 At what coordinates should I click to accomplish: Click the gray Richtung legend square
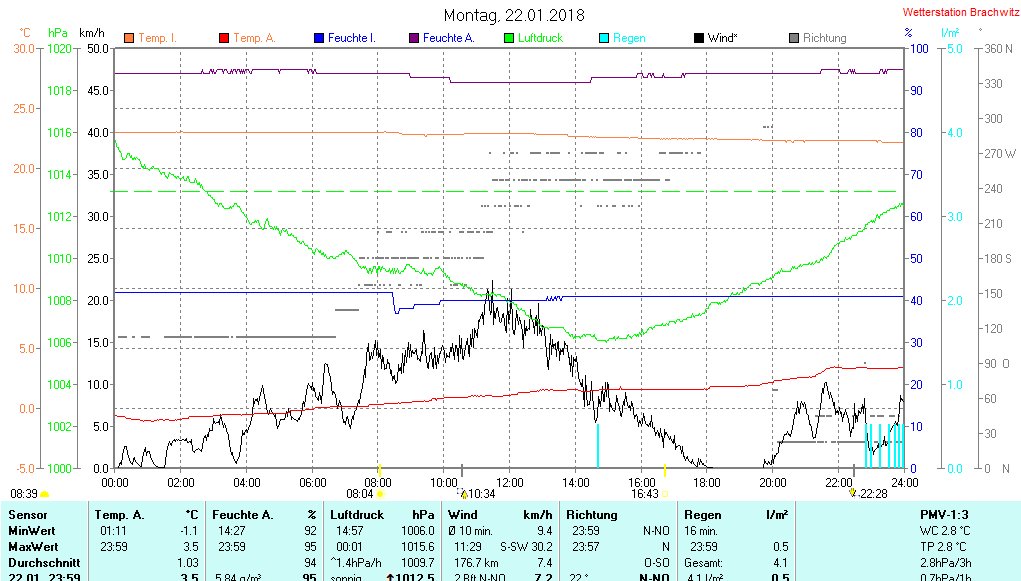pos(793,38)
